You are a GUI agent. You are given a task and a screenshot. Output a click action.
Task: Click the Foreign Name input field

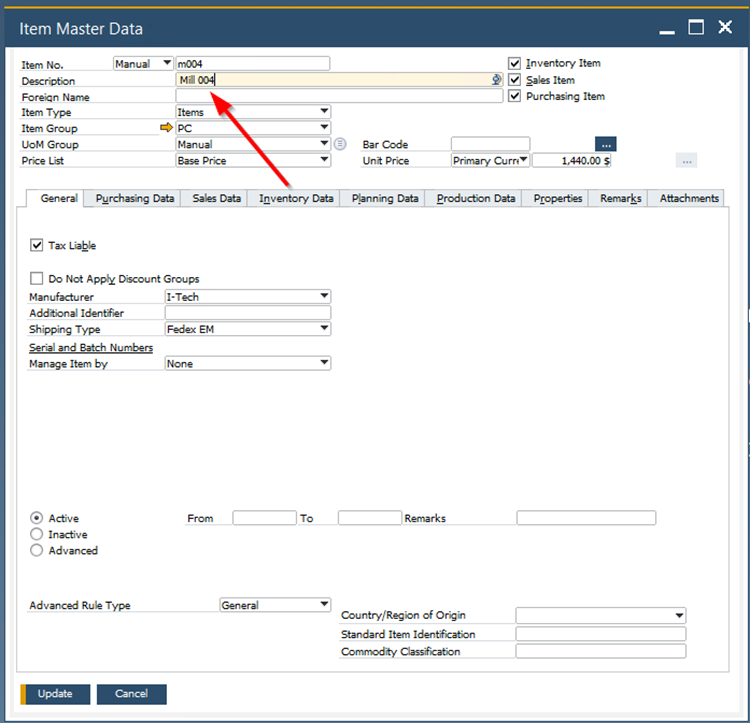pyautogui.click(x=339, y=96)
